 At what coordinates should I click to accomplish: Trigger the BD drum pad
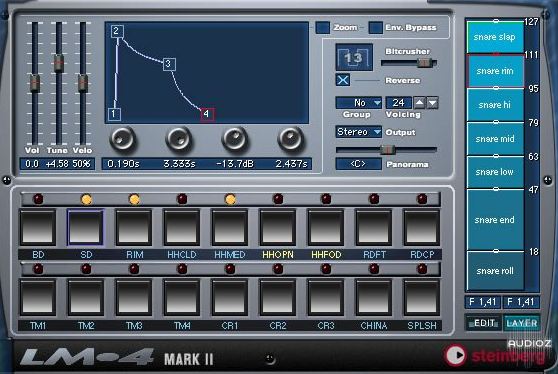click(x=38, y=227)
